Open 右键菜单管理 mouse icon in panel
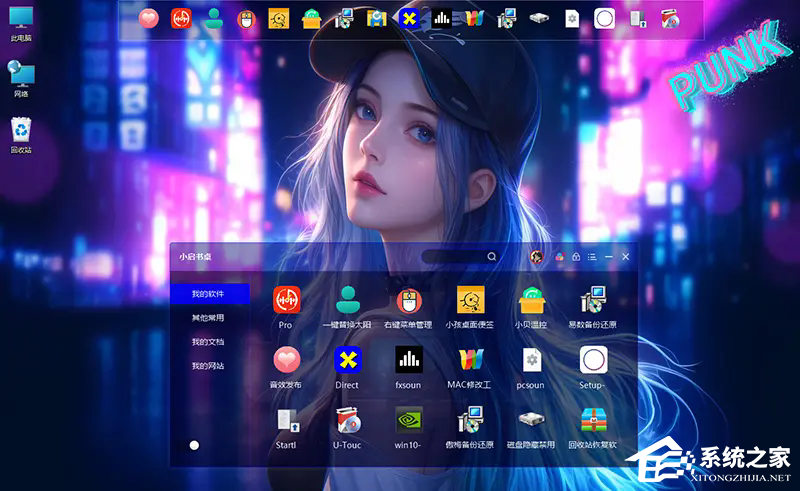800x491 pixels. 409,300
